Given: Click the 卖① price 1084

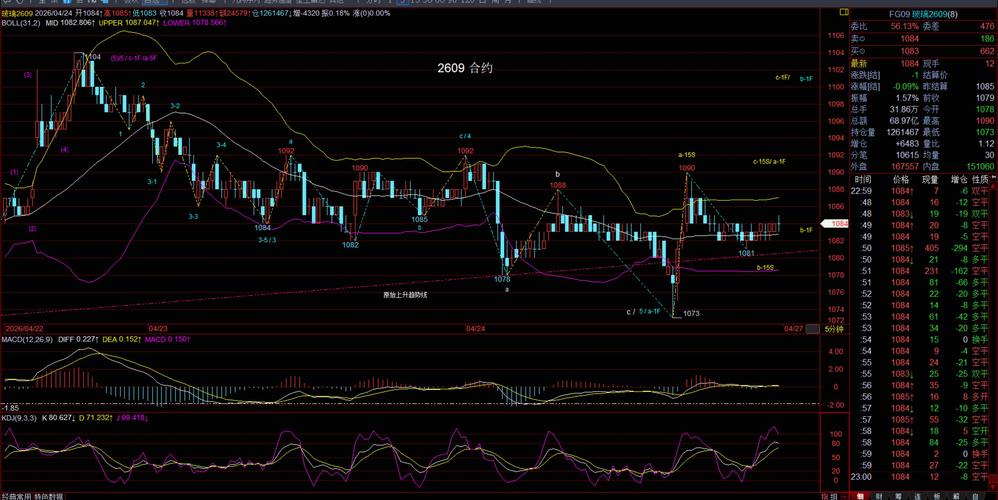Looking at the screenshot, I should [910, 39].
